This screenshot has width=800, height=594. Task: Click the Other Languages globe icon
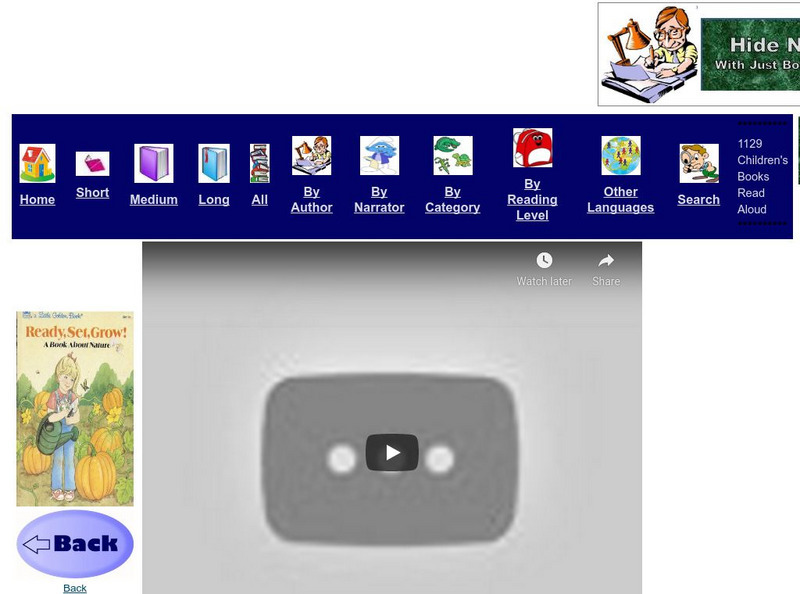[623, 155]
